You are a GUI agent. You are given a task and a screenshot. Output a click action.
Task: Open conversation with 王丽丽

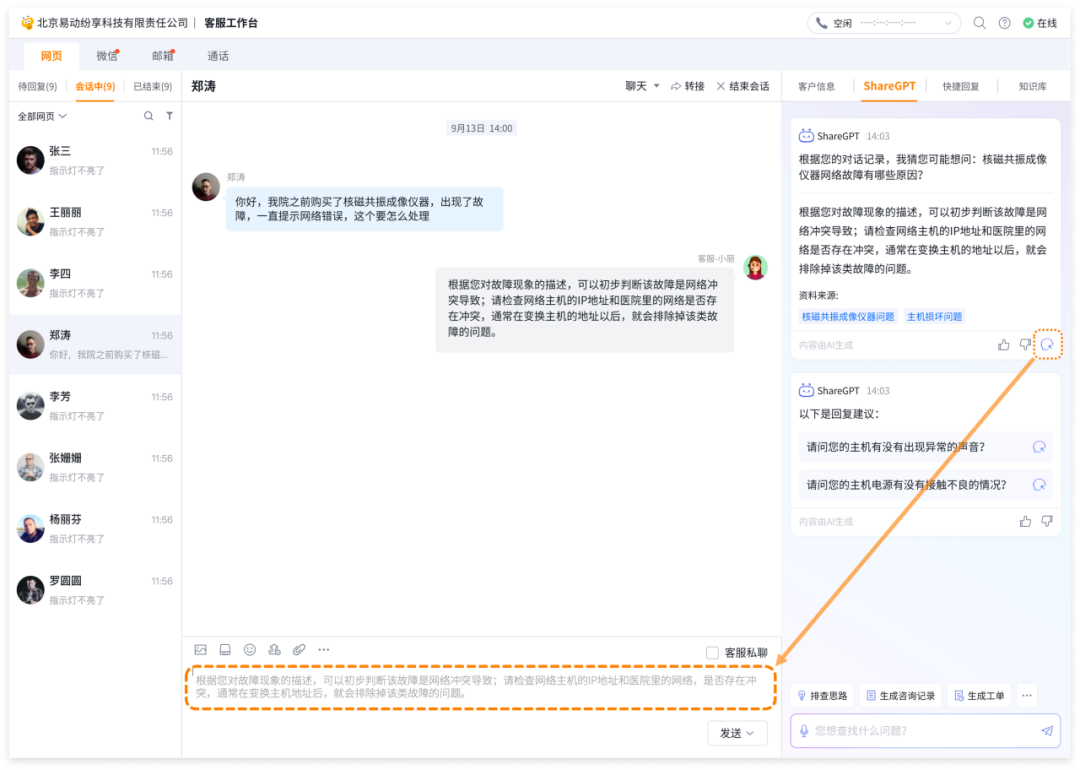tap(95, 222)
